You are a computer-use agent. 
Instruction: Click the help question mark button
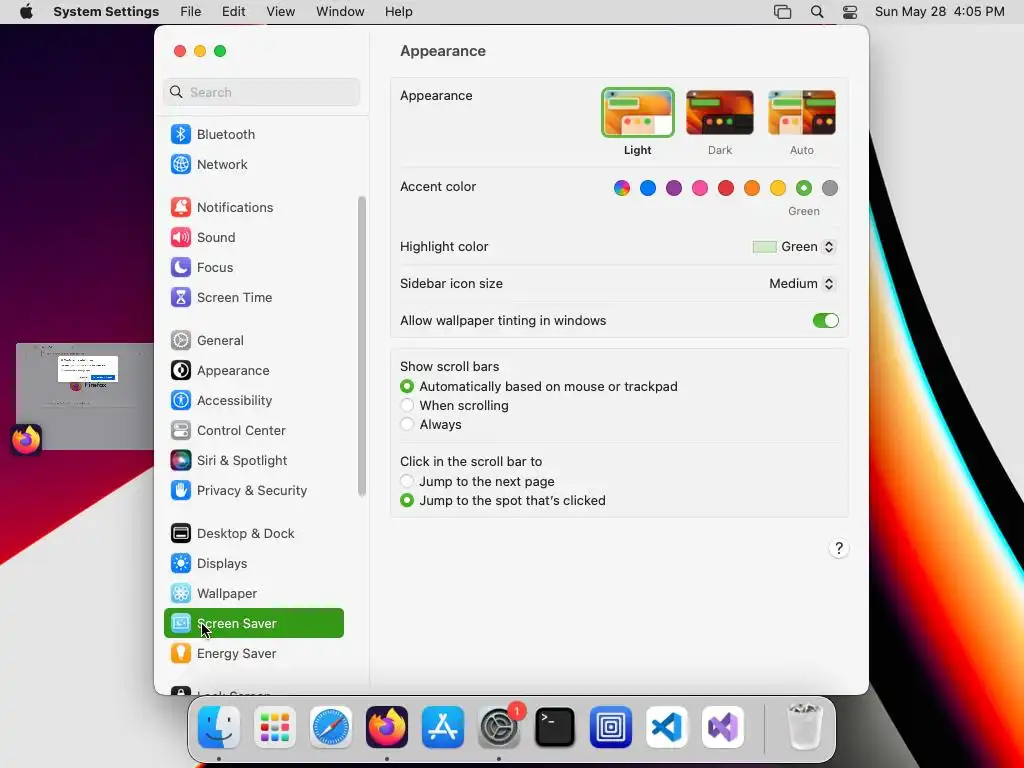[839, 549]
